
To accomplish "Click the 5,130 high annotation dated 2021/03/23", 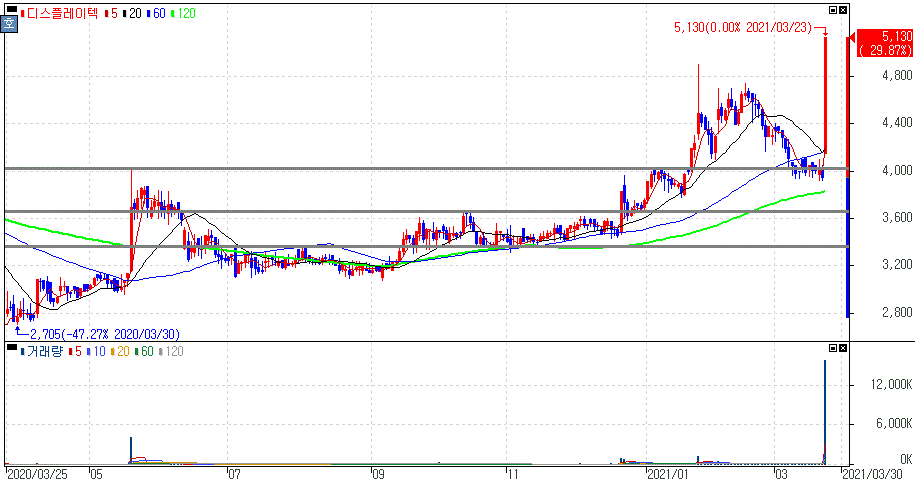I will pyautogui.click(x=743, y=27).
